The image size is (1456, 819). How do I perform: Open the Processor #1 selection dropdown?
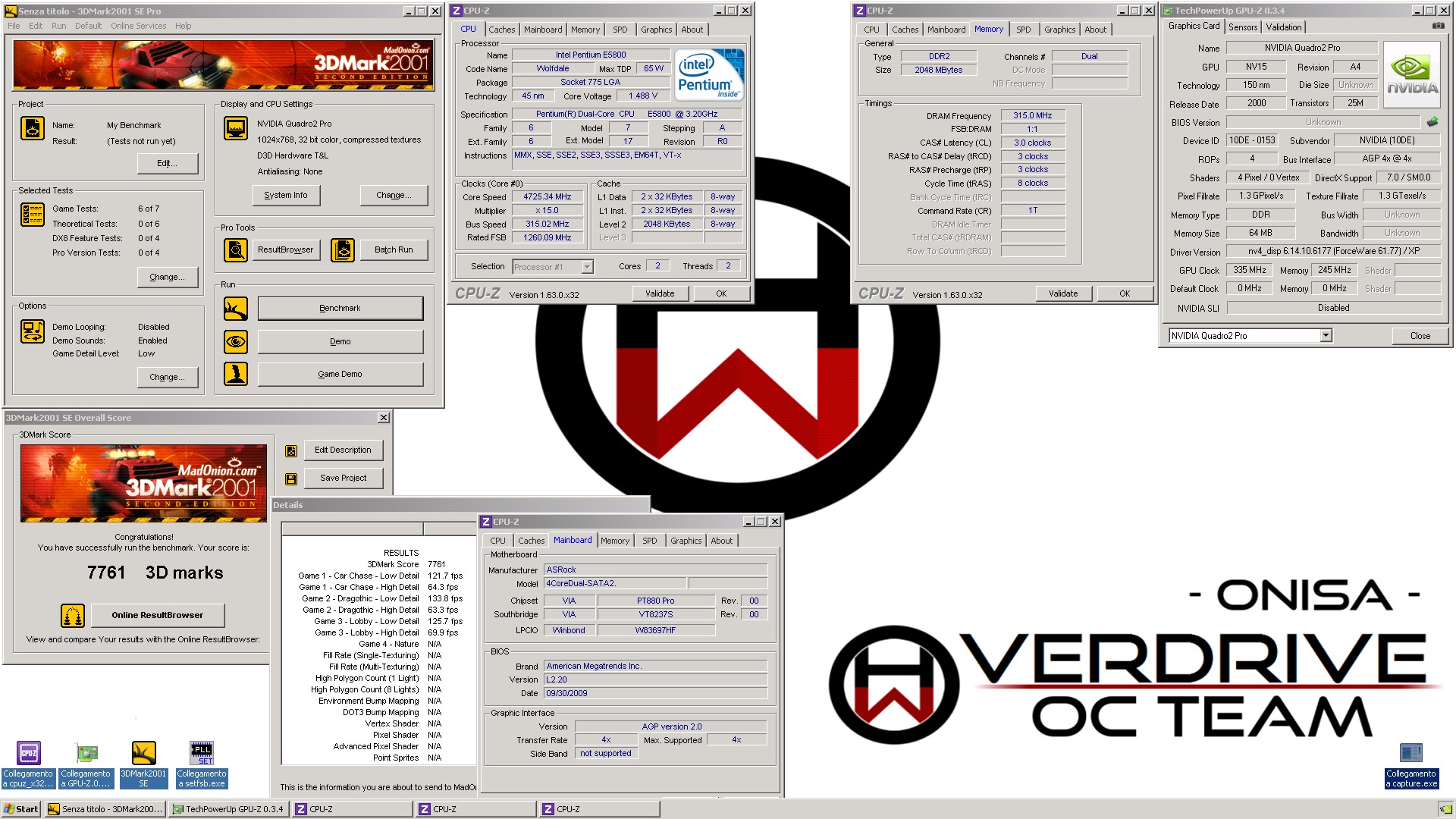pos(587,267)
